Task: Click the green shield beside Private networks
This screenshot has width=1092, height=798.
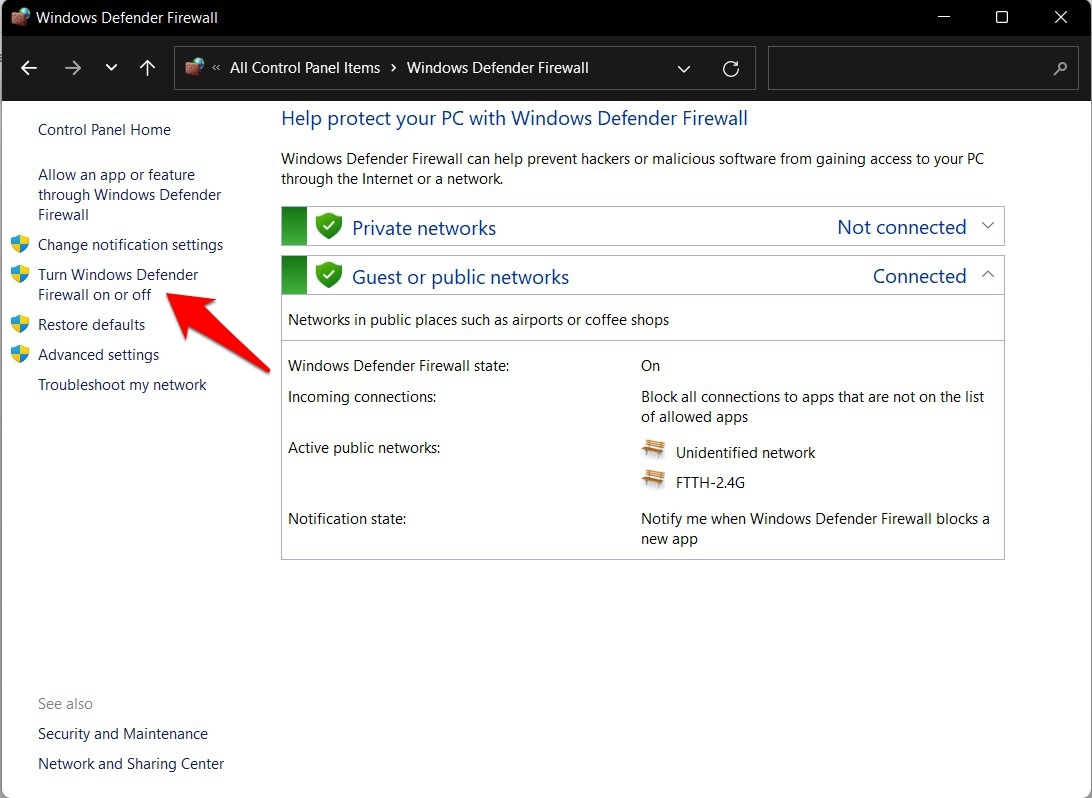Action: [328, 227]
